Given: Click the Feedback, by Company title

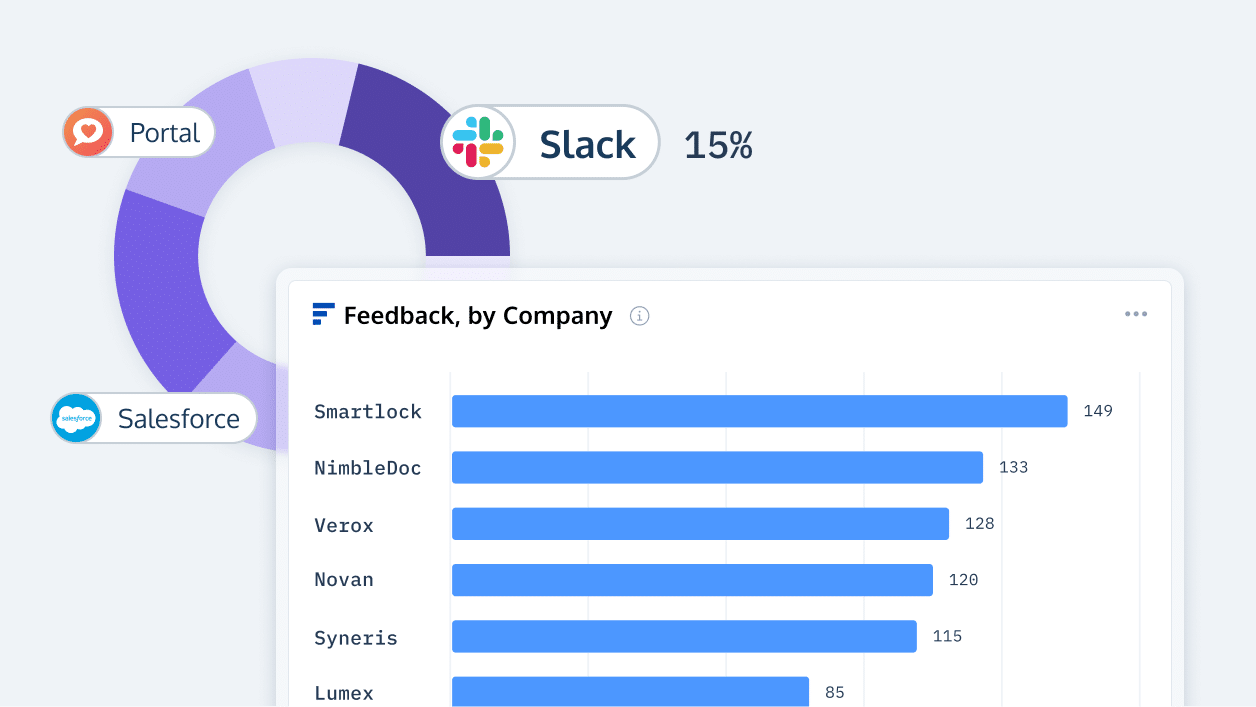Looking at the screenshot, I should coord(478,316).
